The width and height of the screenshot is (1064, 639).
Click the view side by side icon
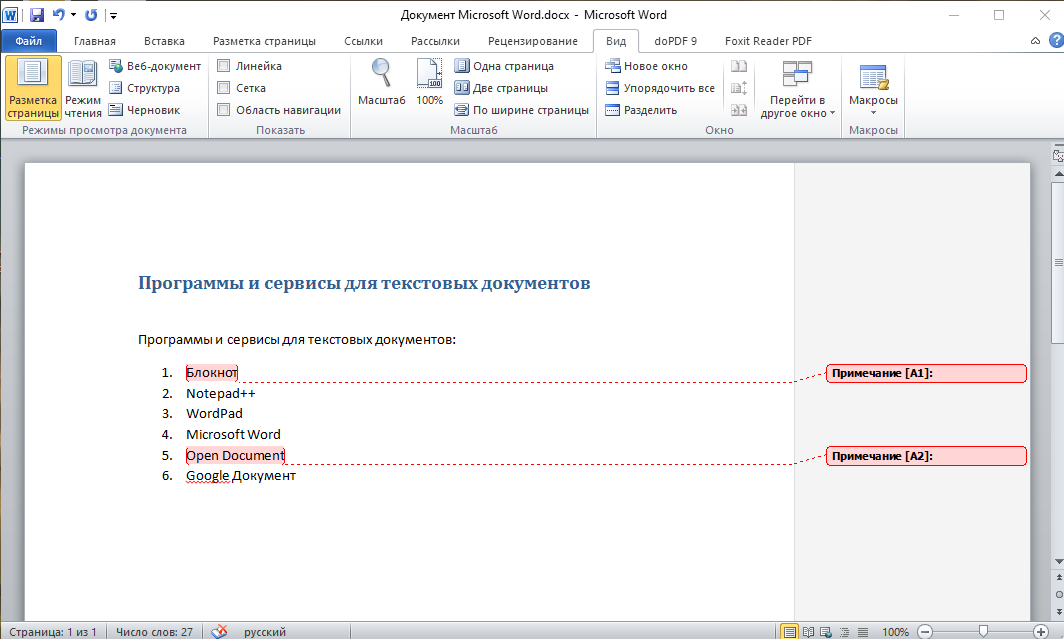(x=739, y=66)
